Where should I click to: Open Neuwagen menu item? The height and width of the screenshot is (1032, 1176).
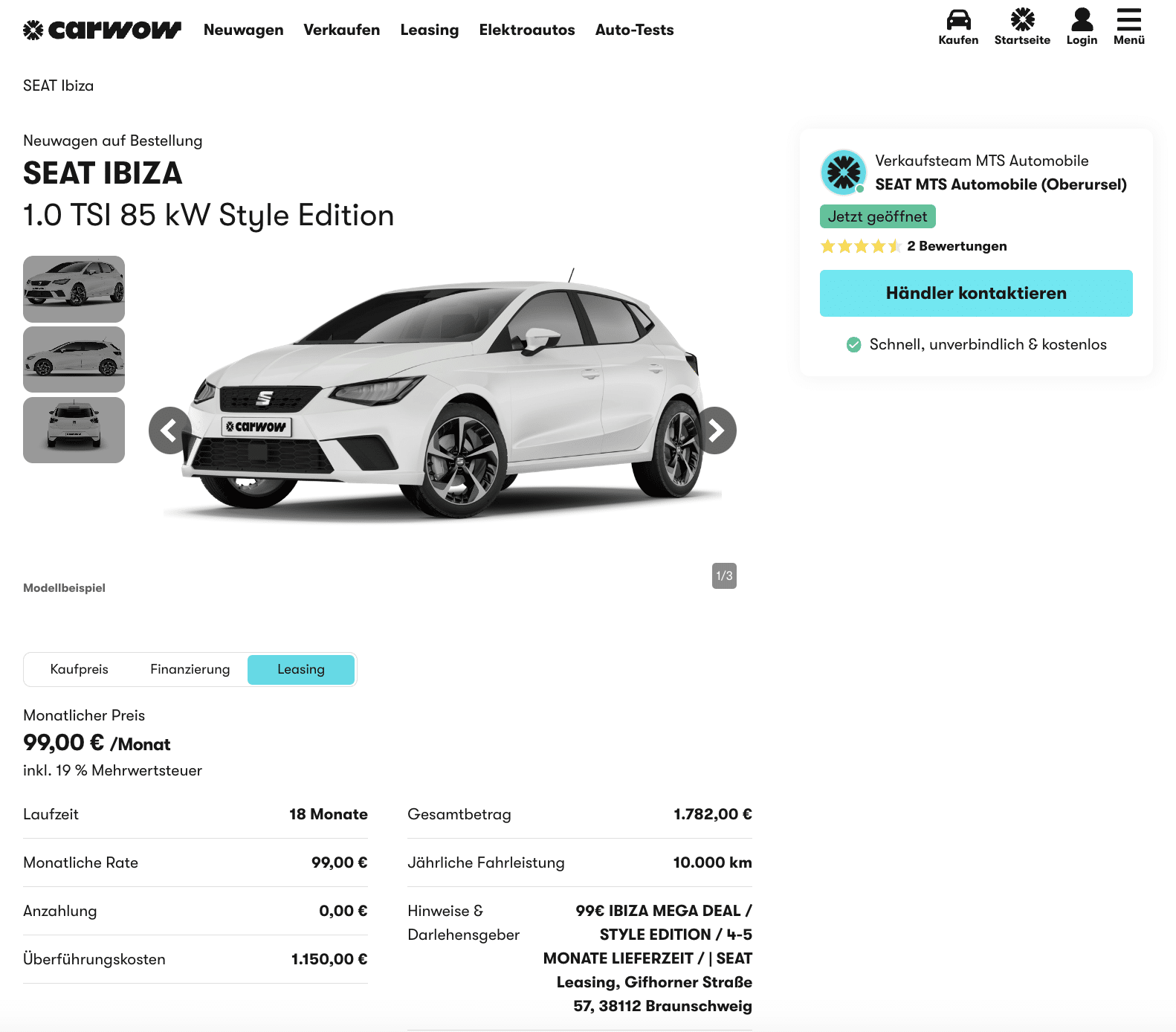[x=244, y=30]
